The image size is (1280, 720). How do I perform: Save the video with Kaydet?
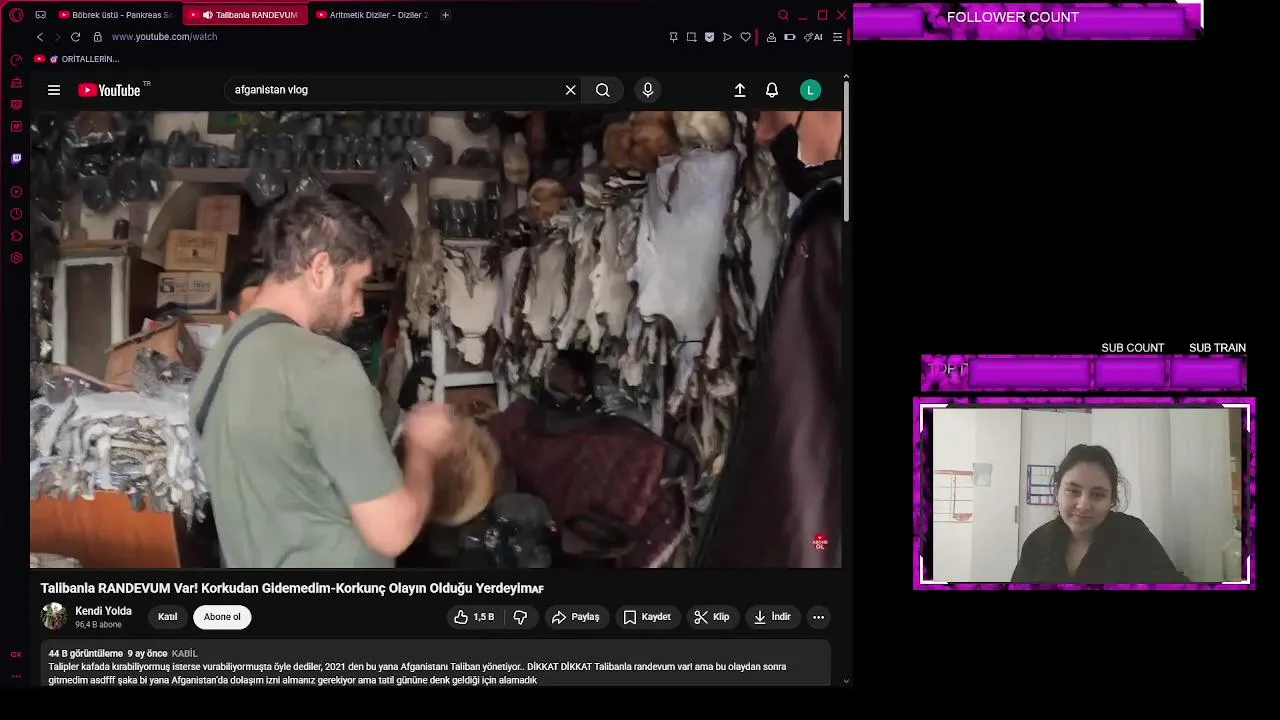pyautogui.click(x=647, y=617)
